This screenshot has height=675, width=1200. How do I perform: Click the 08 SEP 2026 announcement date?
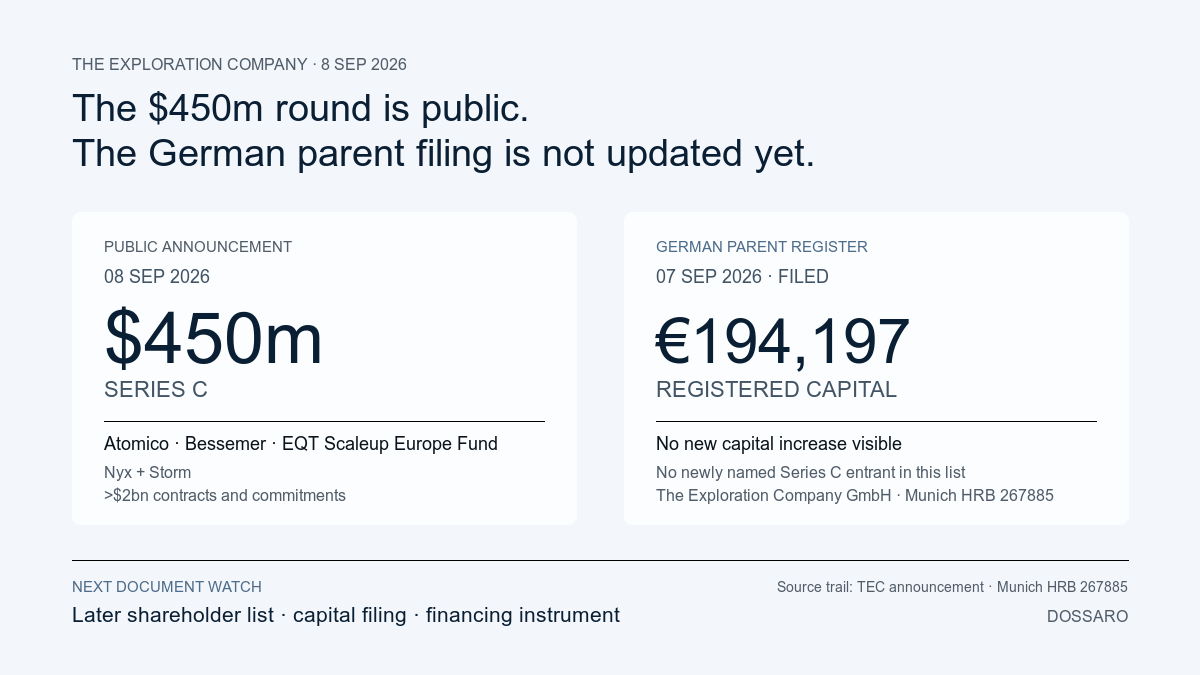pos(157,277)
